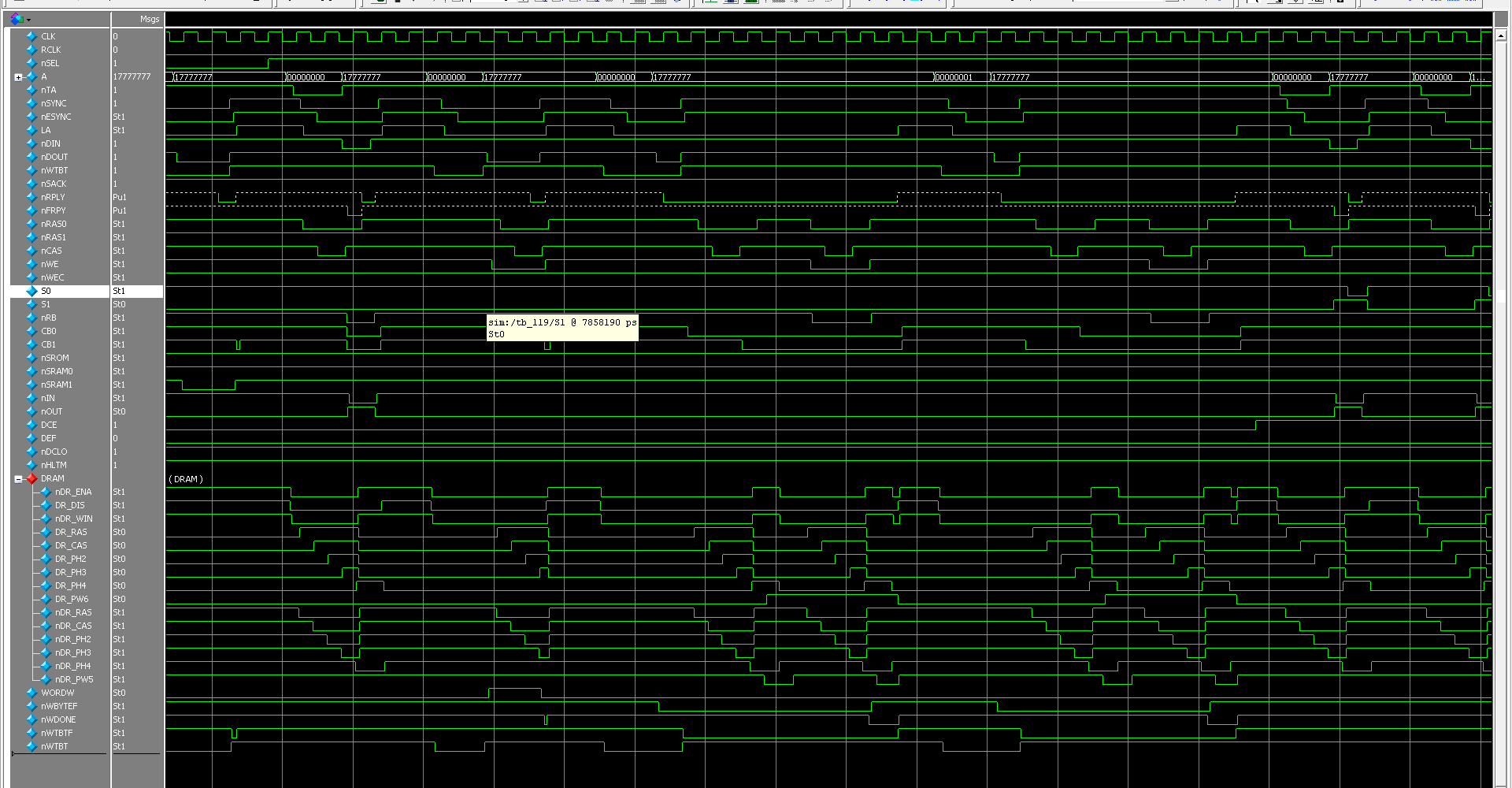Select the nDR_PW5 signal name
This screenshot has height=788, width=1512.
74,679
